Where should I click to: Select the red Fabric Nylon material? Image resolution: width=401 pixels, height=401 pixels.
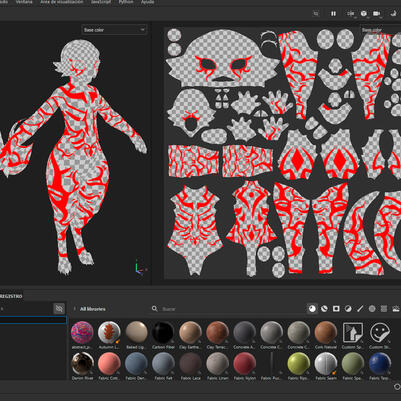[244, 363]
